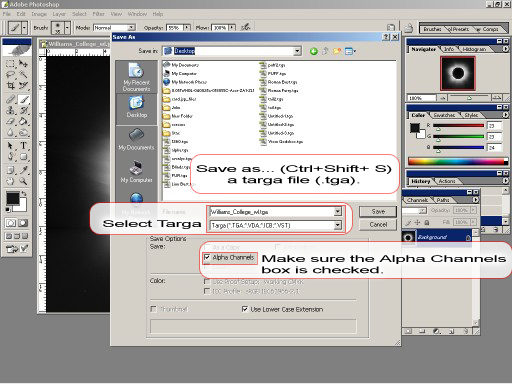Select the Lasso tool
Viewport: 512px width, 384px height.
pyautogui.click(x=10, y=75)
